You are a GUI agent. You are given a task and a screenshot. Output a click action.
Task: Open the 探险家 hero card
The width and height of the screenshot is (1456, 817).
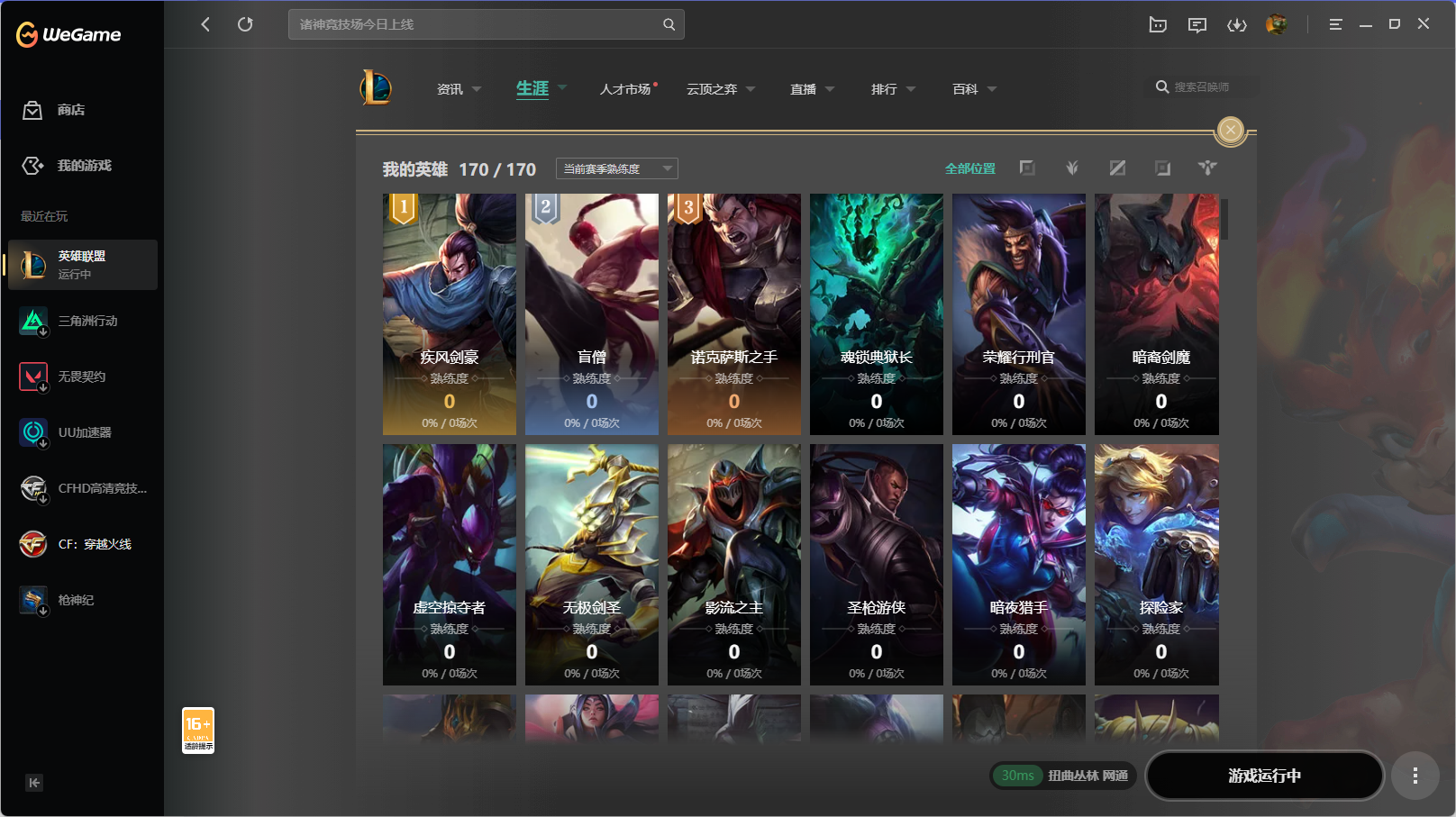pyautogui.click(x=1157, y=565)
